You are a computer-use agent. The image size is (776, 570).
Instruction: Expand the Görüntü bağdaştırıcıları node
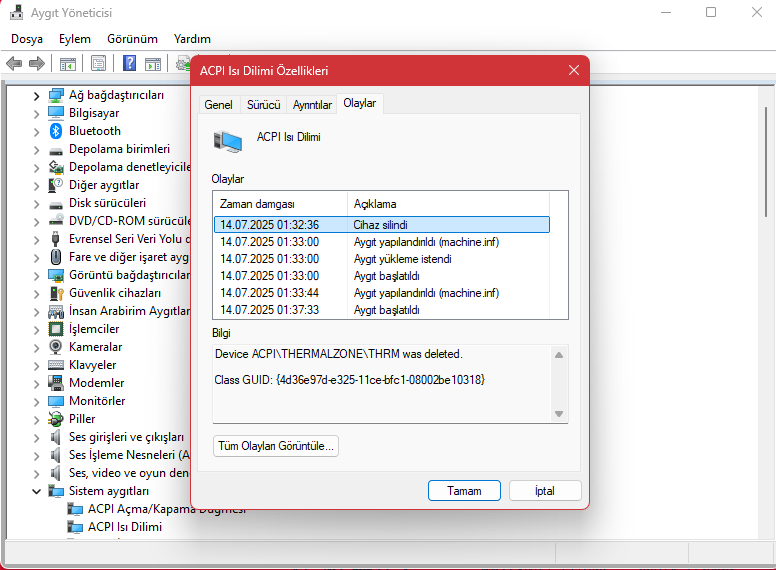coord(36,276)
